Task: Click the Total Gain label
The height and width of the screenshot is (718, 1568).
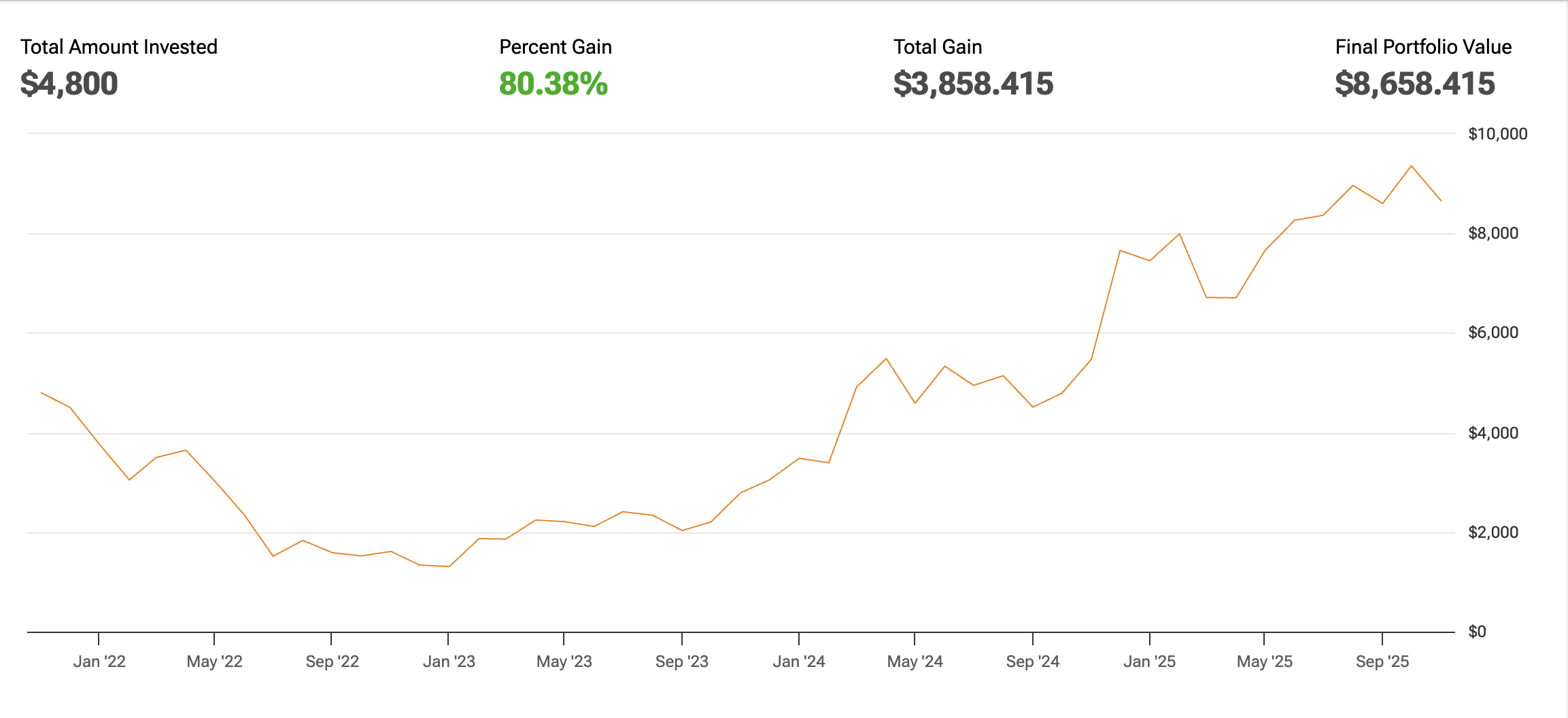Action: pyautogui.click(x=938, y=47)
